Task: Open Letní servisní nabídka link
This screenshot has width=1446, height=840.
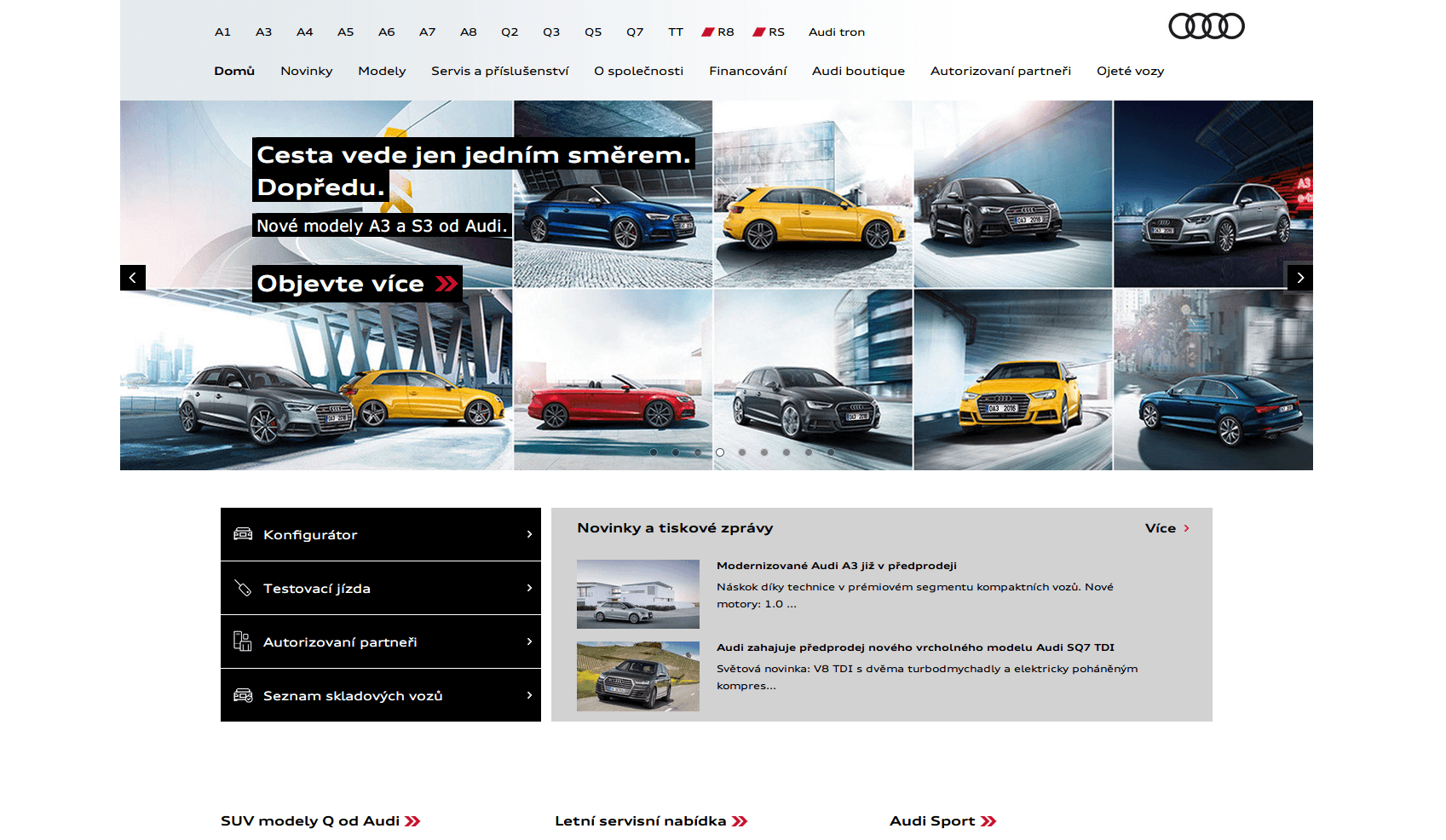Action: [x=651, y=821]
